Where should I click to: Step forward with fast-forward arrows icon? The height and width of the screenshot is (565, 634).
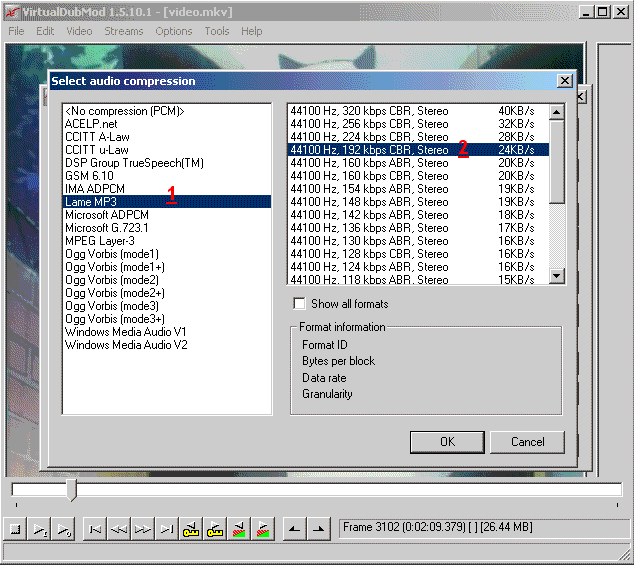pyautogui.click(x=142, y=529)
